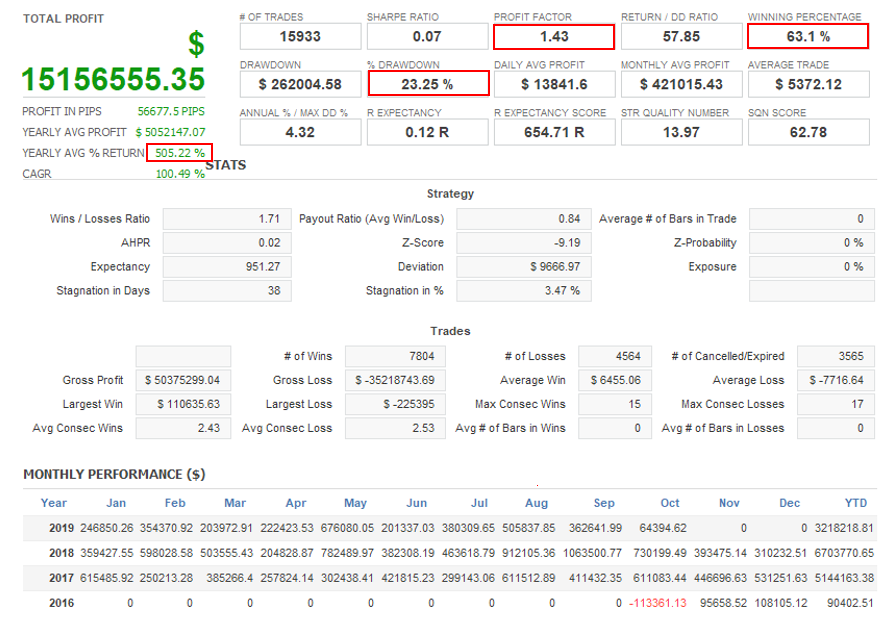Click the # of Trades value 15933
The image size is (889, 626).
tap(300, 37)
